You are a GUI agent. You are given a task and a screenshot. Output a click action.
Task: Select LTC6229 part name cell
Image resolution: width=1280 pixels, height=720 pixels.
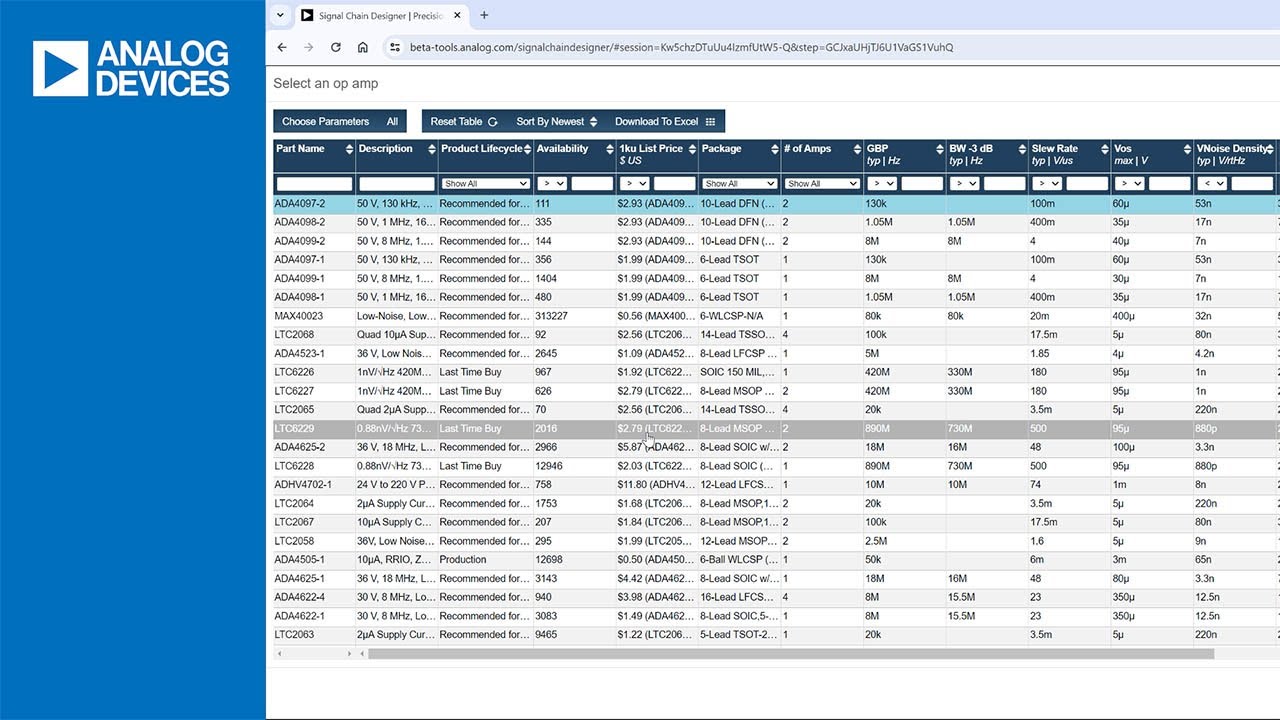coord(314,428)
